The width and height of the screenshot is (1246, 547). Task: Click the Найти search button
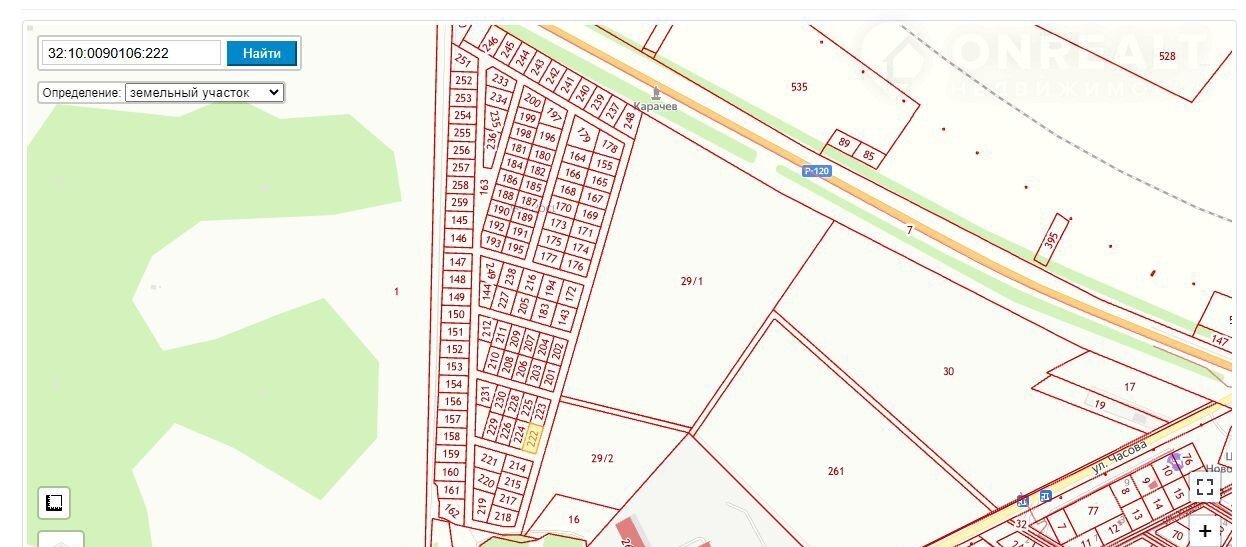[x=262, y=53]
